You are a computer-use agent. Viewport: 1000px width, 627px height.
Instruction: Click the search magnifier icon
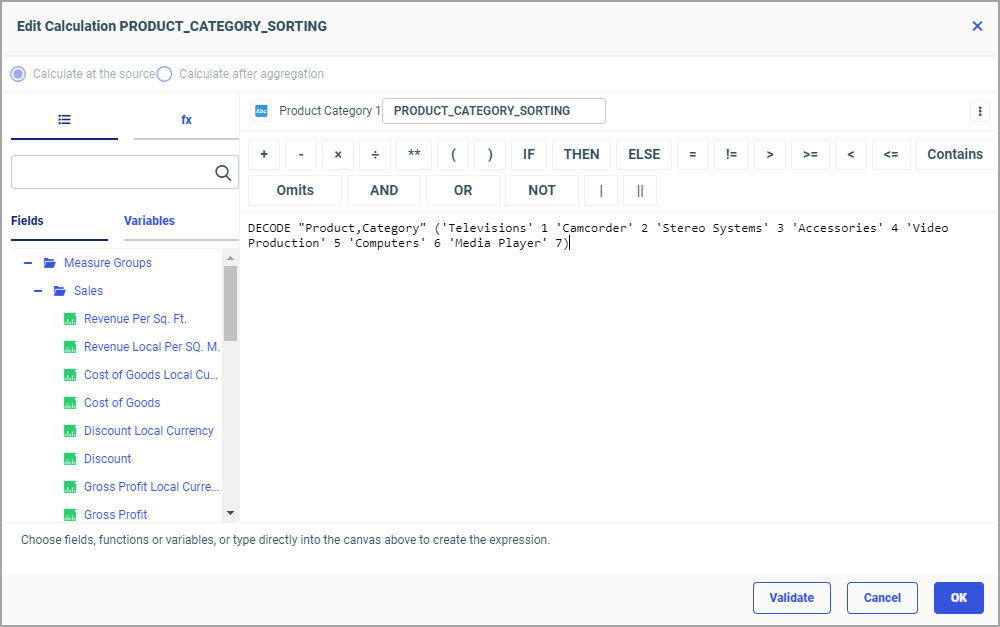point(223,173)
